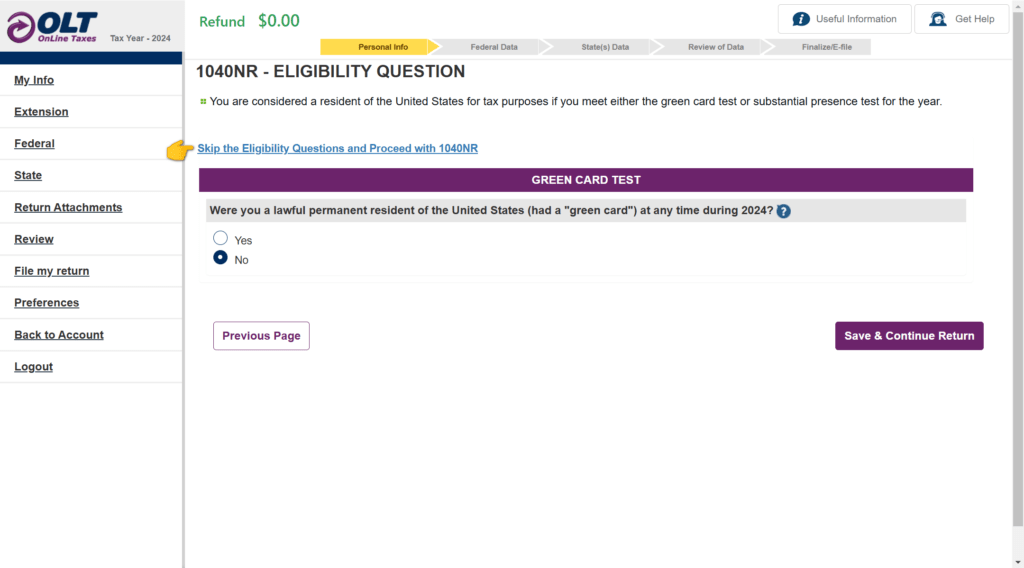1024x568 pixels.
Task: Jump to the Finalize/E-file step
Action: [827, 47]
